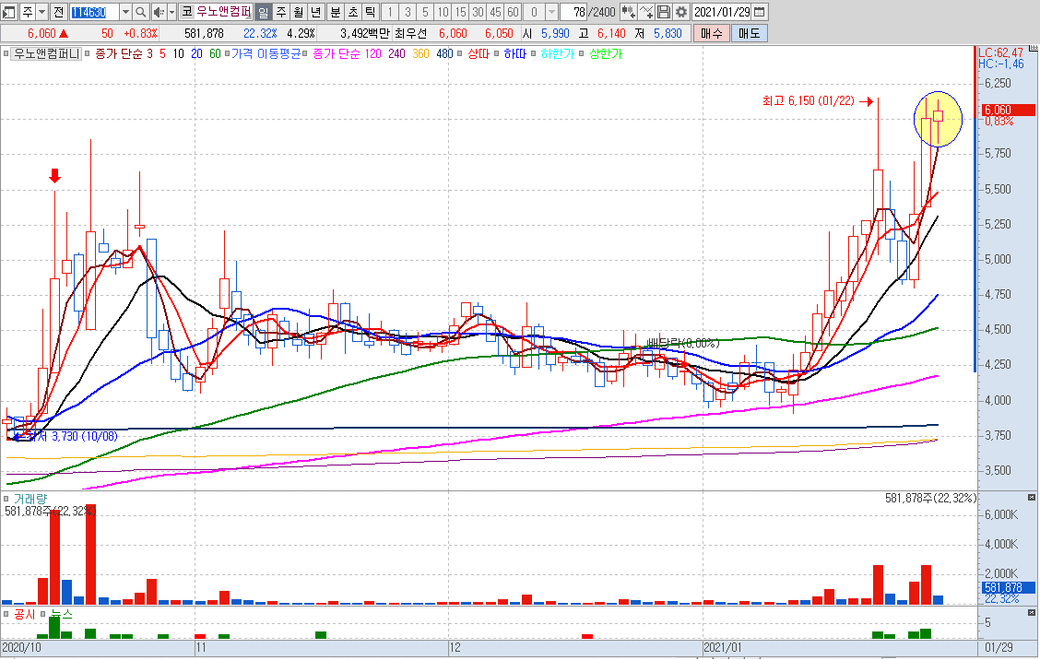The image size is (1040, 659).
Task: Click the top-left chart layout icon
Action: (x=8, y=12)
